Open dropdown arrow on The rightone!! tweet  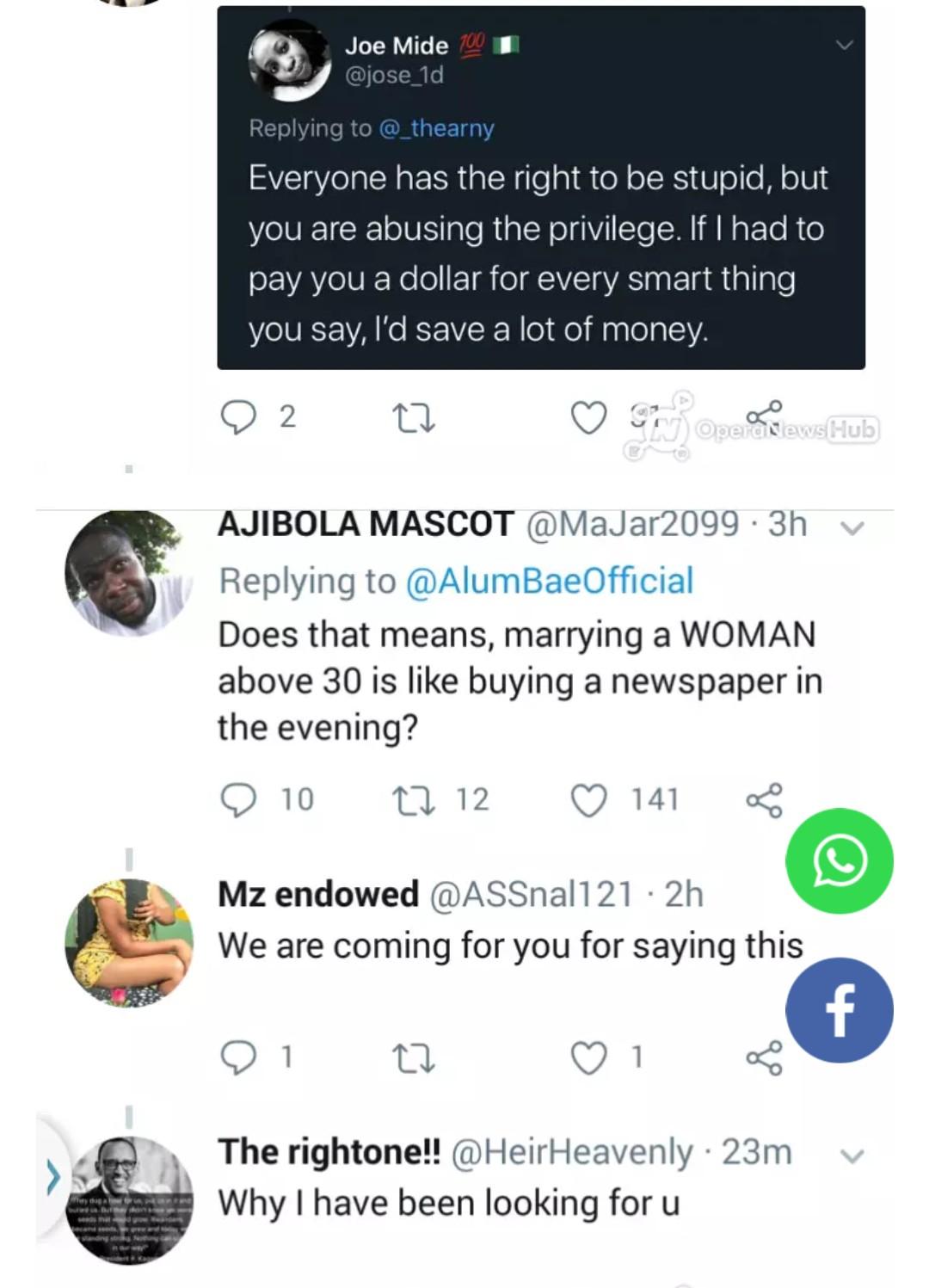[852, 1156]
